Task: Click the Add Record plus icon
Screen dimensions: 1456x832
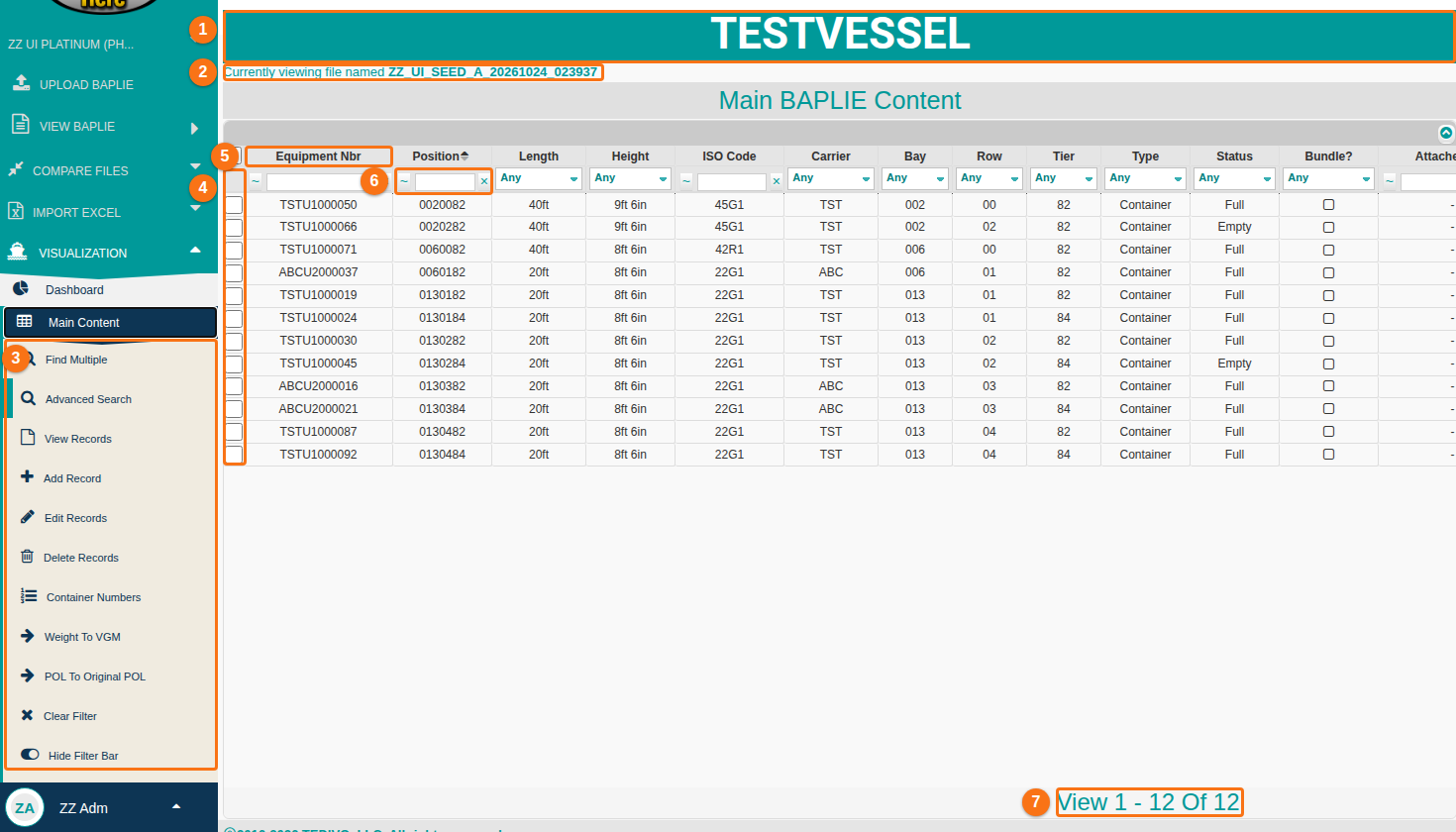Action: [27, 476]
